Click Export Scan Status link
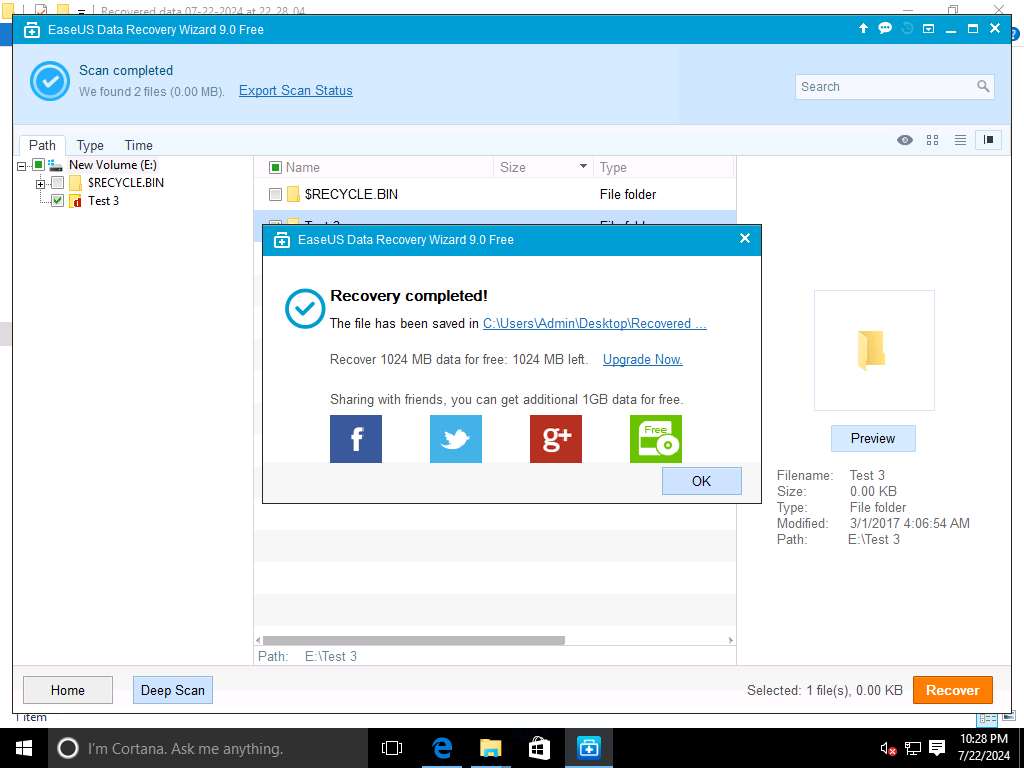 click(296, 91)
